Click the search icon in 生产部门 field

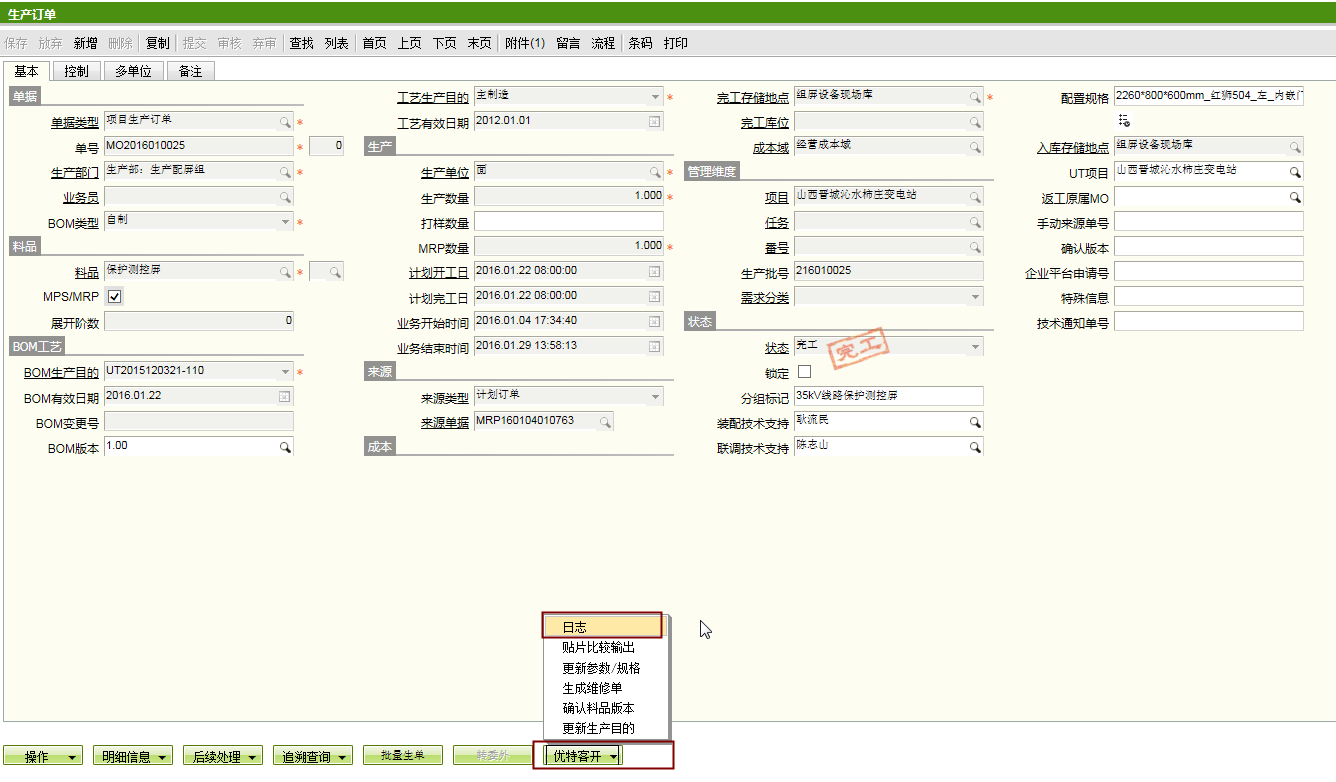(285, 172)
